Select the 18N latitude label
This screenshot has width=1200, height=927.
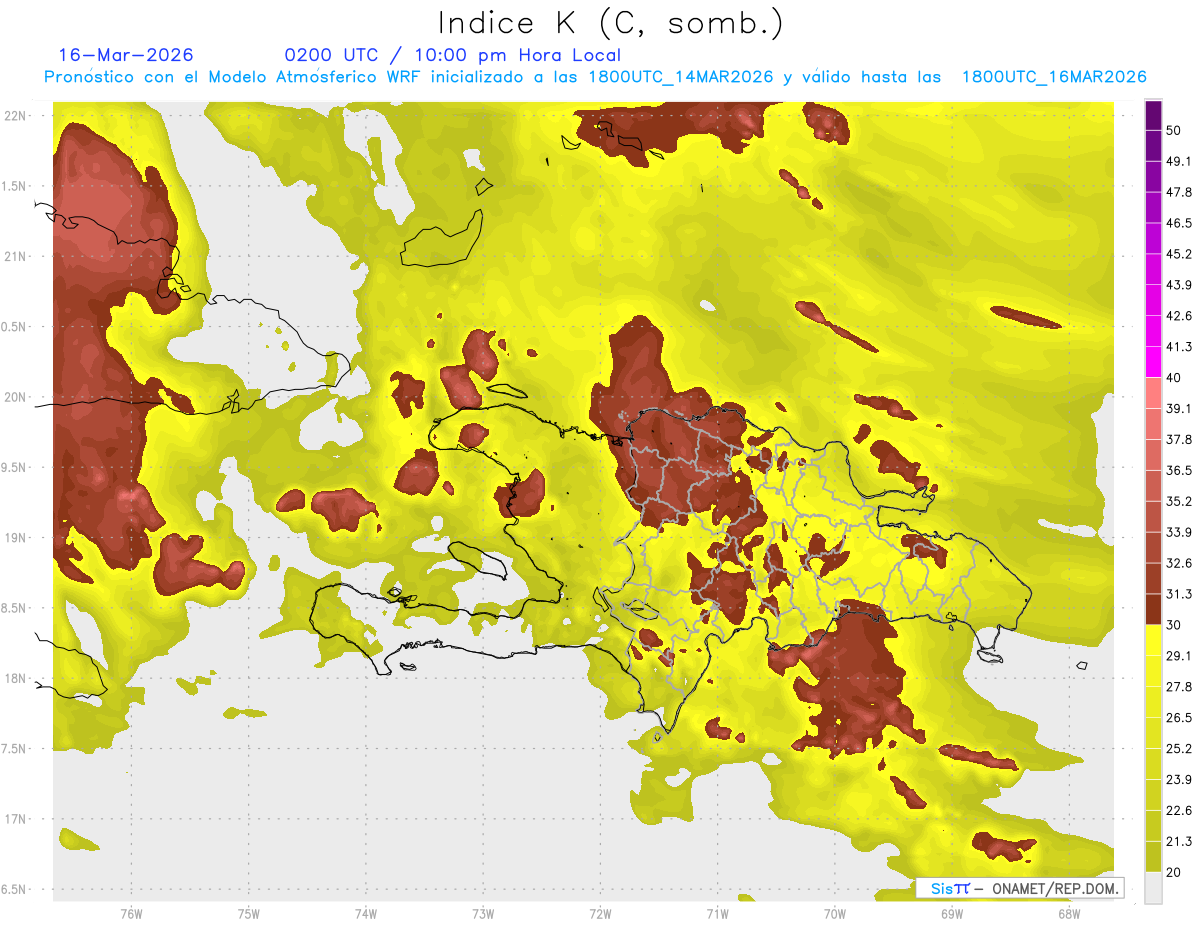click(14, 678)
